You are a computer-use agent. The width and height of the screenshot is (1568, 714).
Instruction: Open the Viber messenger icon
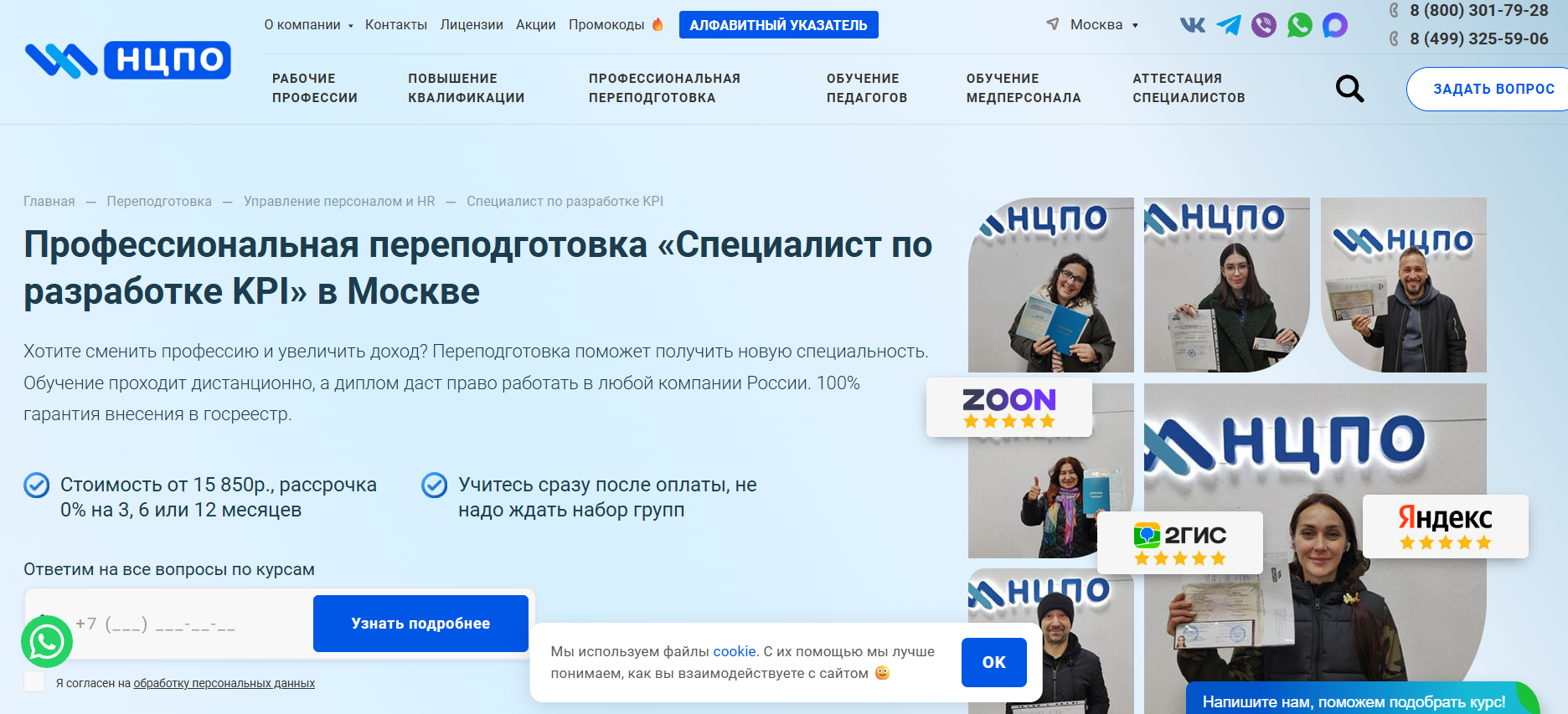(x=1264, y=25)
